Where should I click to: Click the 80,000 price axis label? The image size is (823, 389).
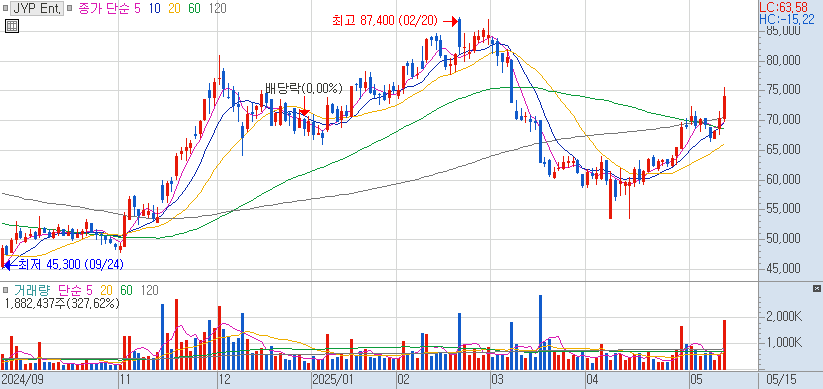click(x=784, y=60)
